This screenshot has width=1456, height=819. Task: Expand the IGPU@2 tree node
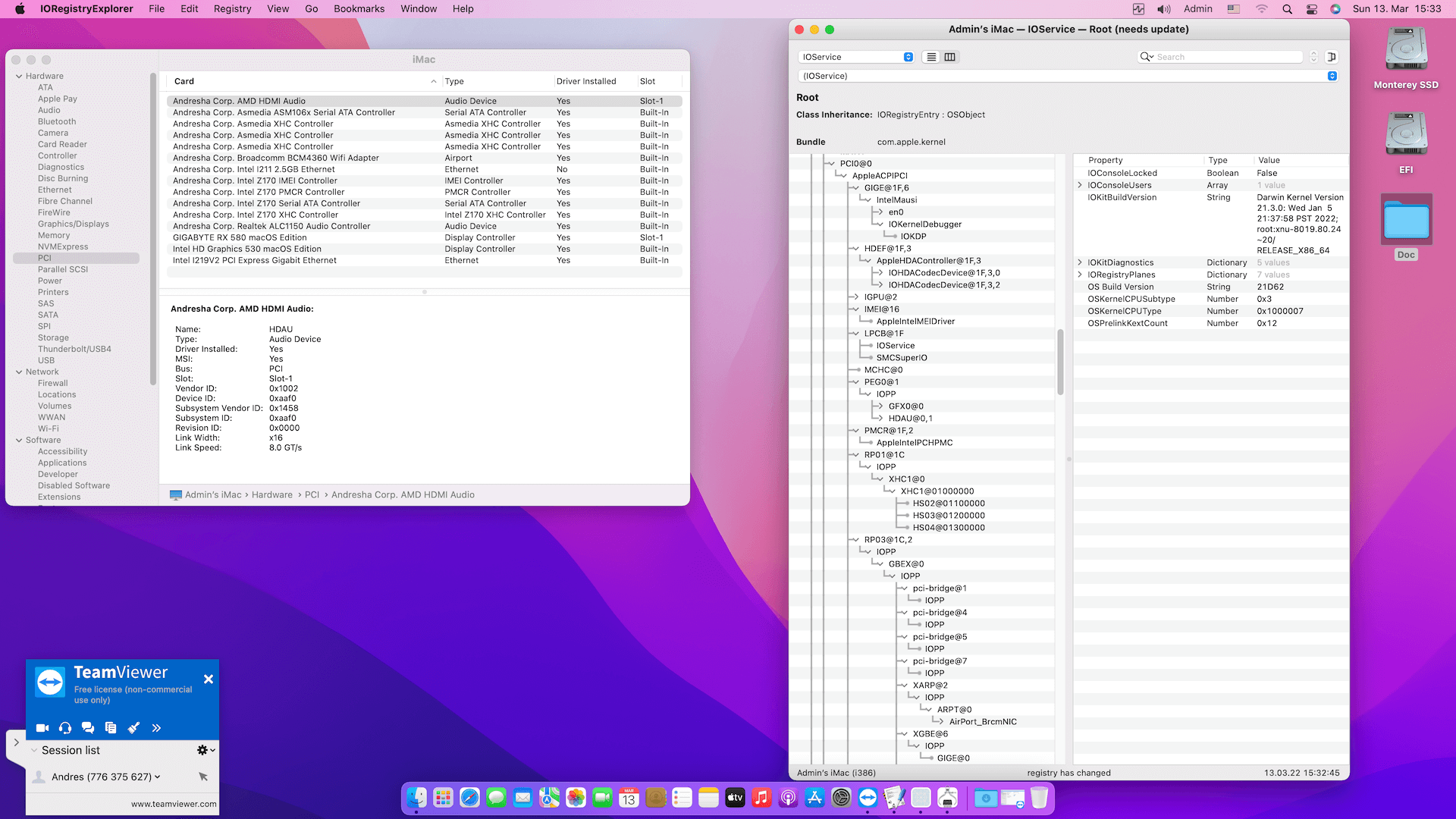tap(855, 297)
